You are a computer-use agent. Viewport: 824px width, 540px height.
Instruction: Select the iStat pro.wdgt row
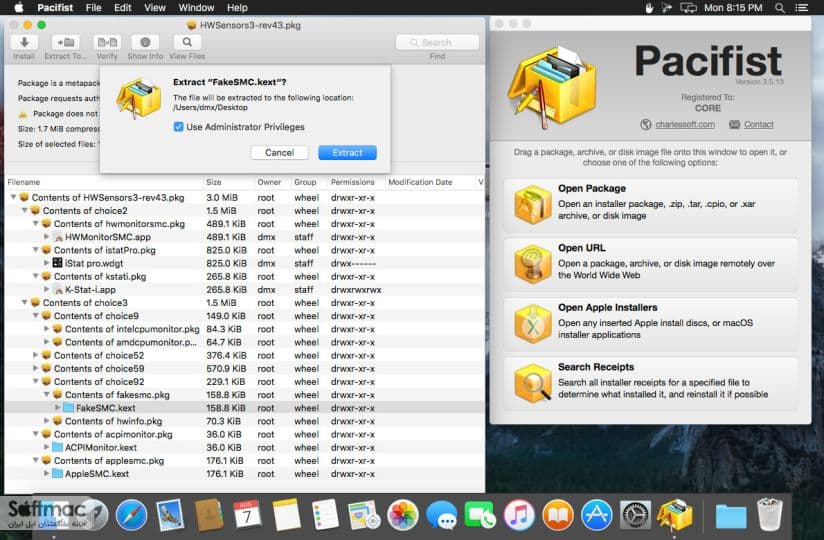coord(244,263)
